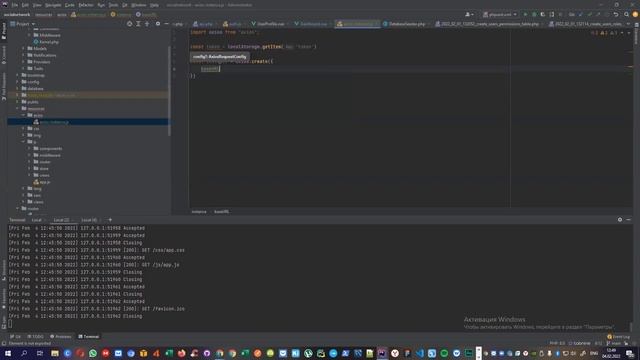Open the Run menu
Viewport: 640px width, 360px height.
tap(101, 5)
